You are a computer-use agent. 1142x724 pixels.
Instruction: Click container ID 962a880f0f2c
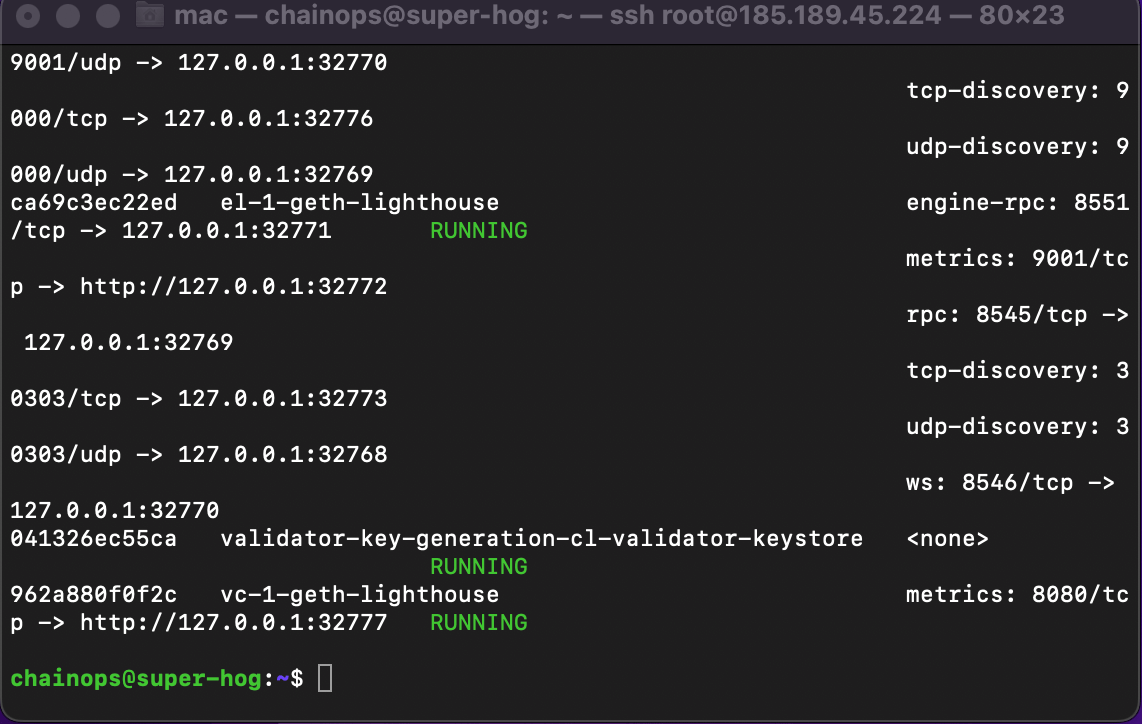pos(94,595)
